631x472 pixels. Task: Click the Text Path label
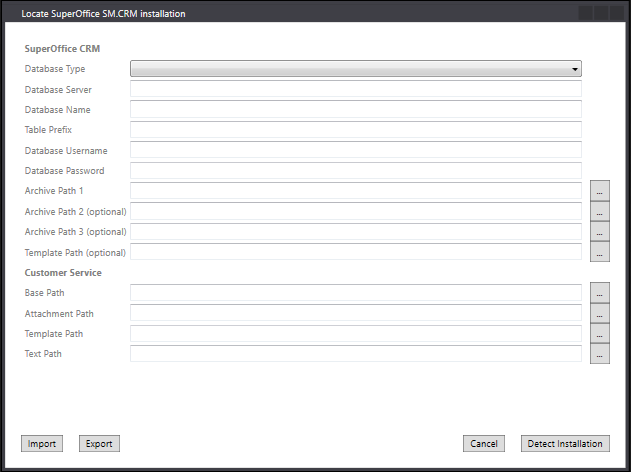coord(43,354)
